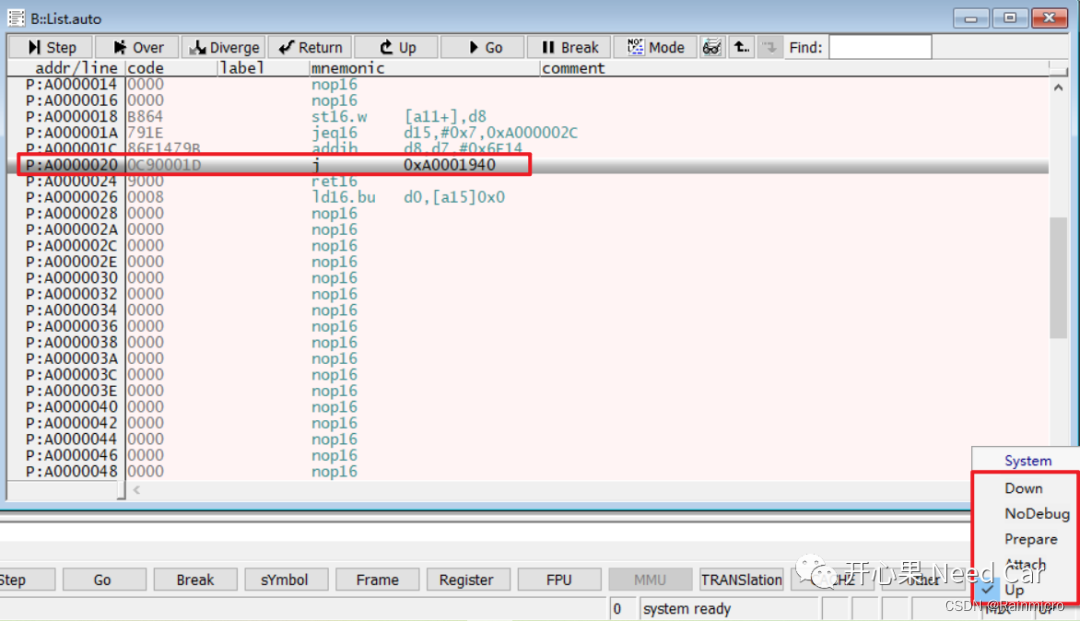Click the Step toolbar button
This screenshot has width=1080, height=621.
point(51,47)
